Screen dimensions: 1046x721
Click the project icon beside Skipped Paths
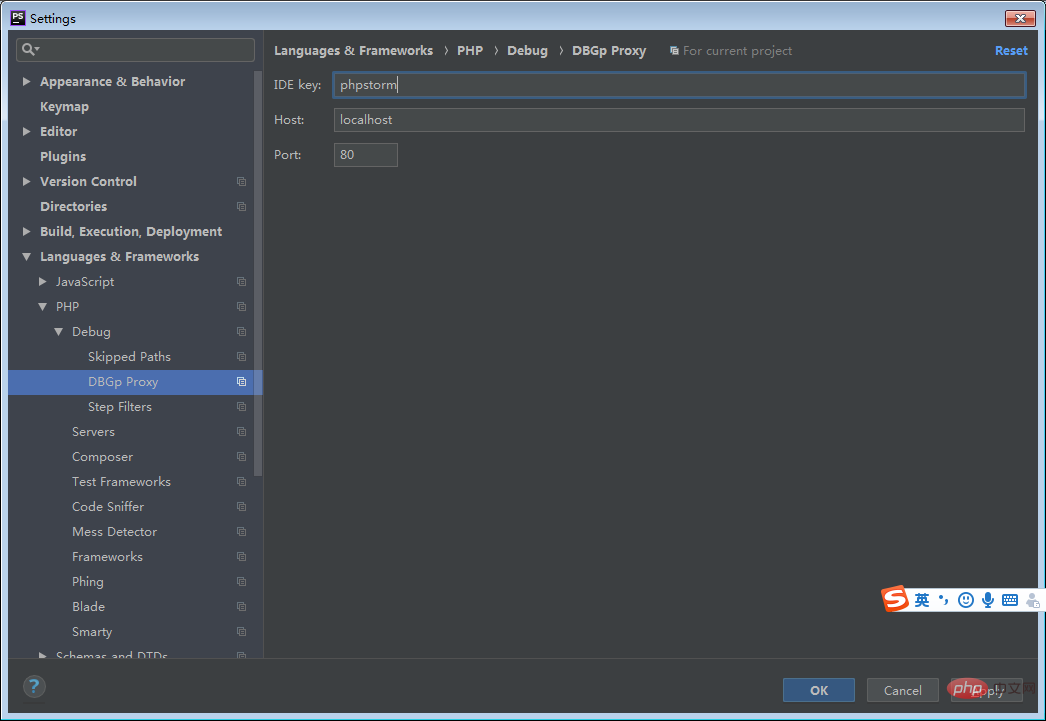(241, 357)
